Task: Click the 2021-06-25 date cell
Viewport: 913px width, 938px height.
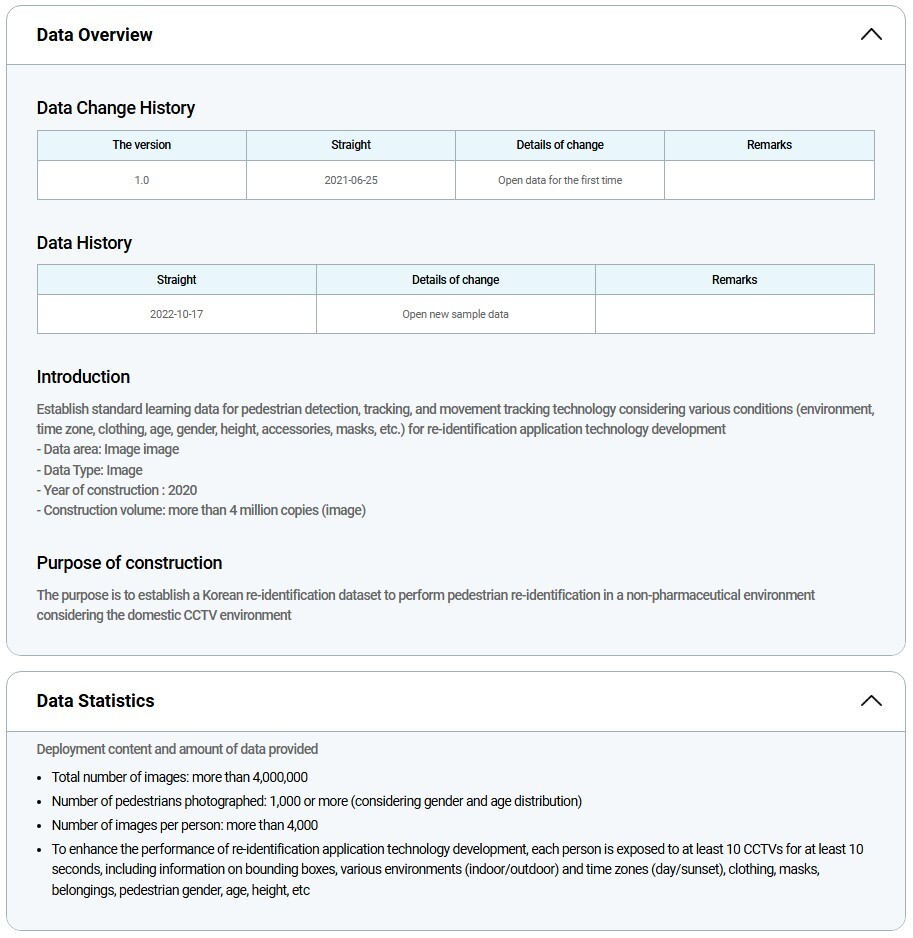Action: coord(351,181)
